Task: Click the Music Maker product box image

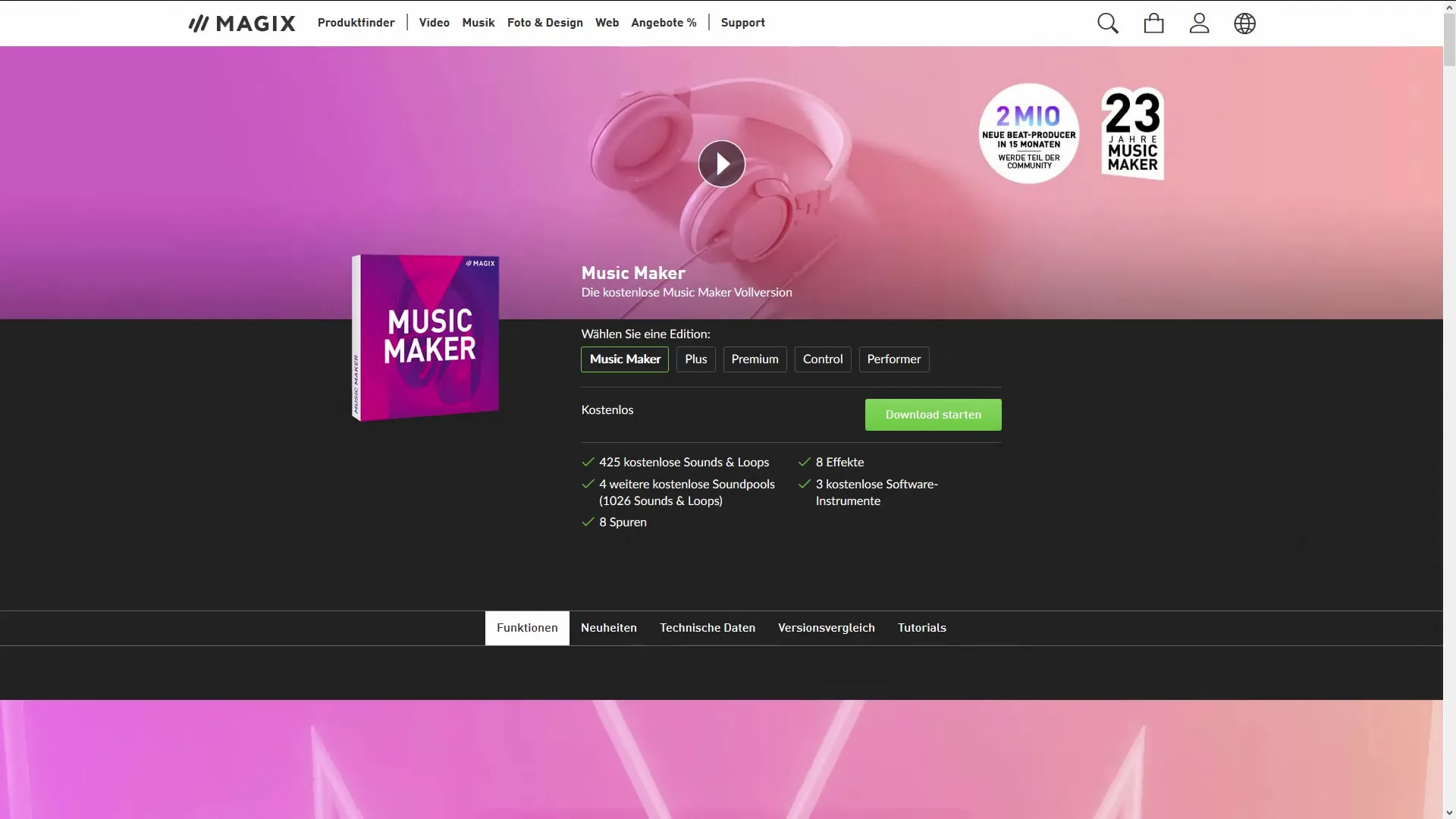Action: [425, 337]
